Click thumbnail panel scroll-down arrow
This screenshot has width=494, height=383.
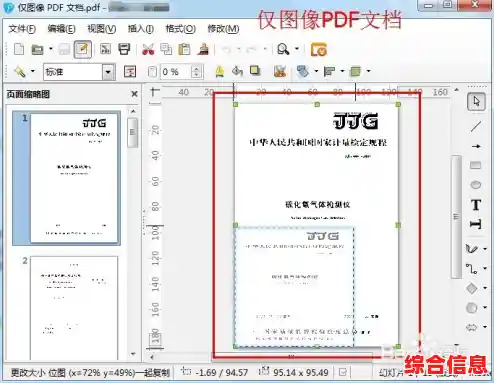tap(133, 354)
